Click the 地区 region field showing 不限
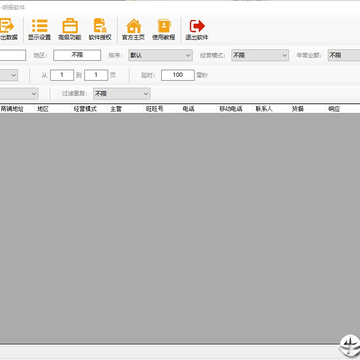The image size is (360, 360). pos(77,55)
